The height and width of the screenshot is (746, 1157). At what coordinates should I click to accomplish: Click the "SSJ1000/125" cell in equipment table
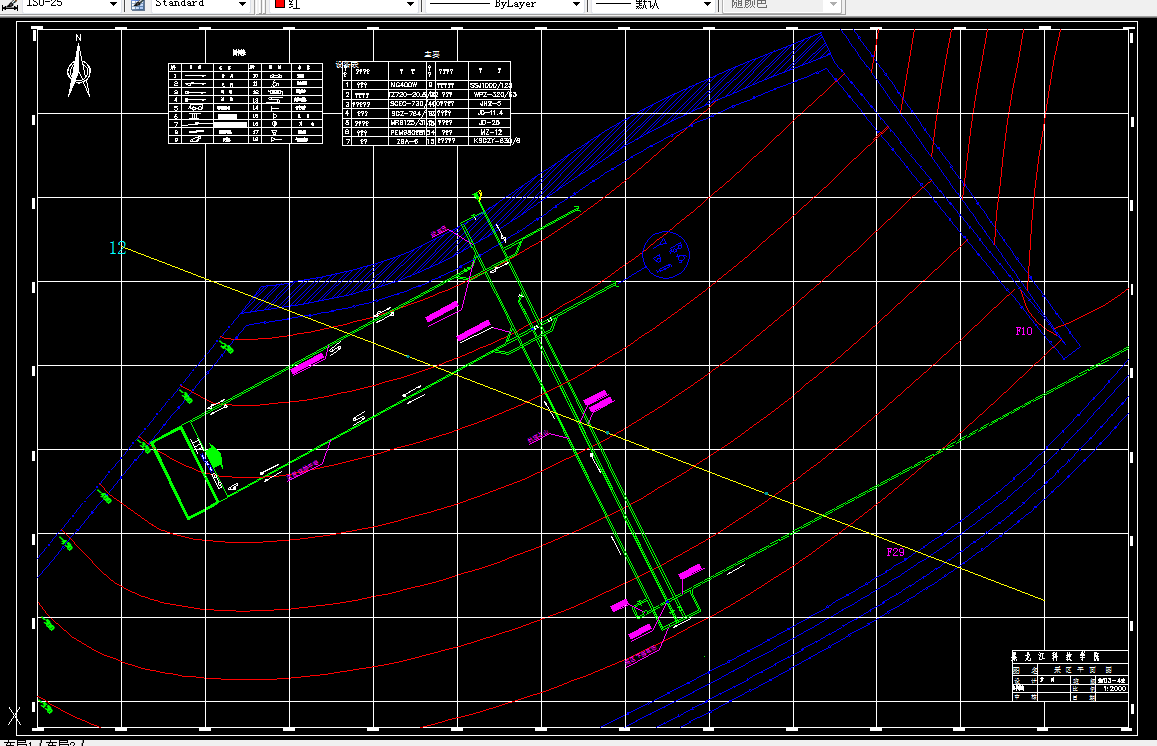pyautogui.click(x=491, y=86)
